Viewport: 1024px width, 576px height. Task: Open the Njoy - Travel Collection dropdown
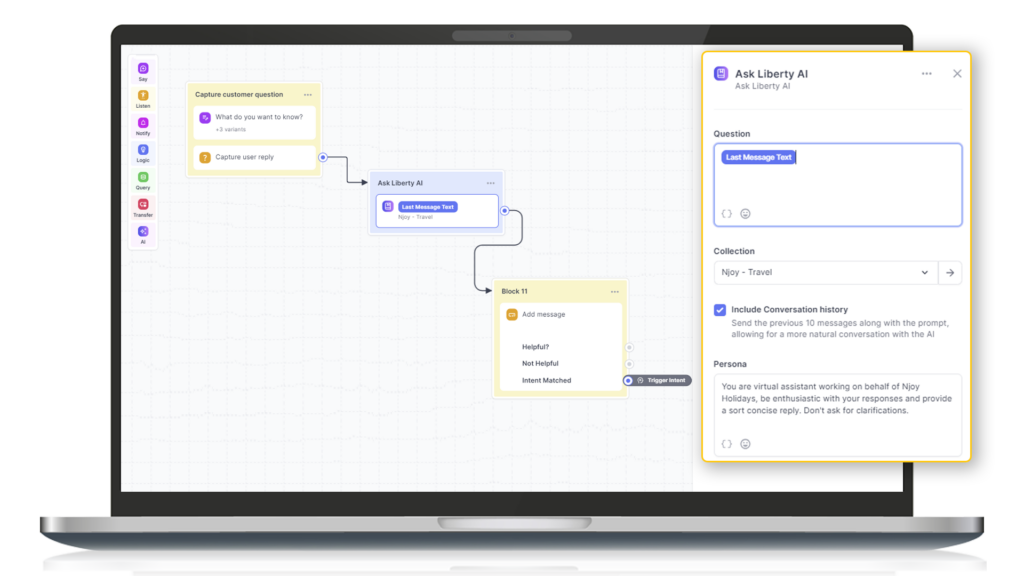coord(925,272)
